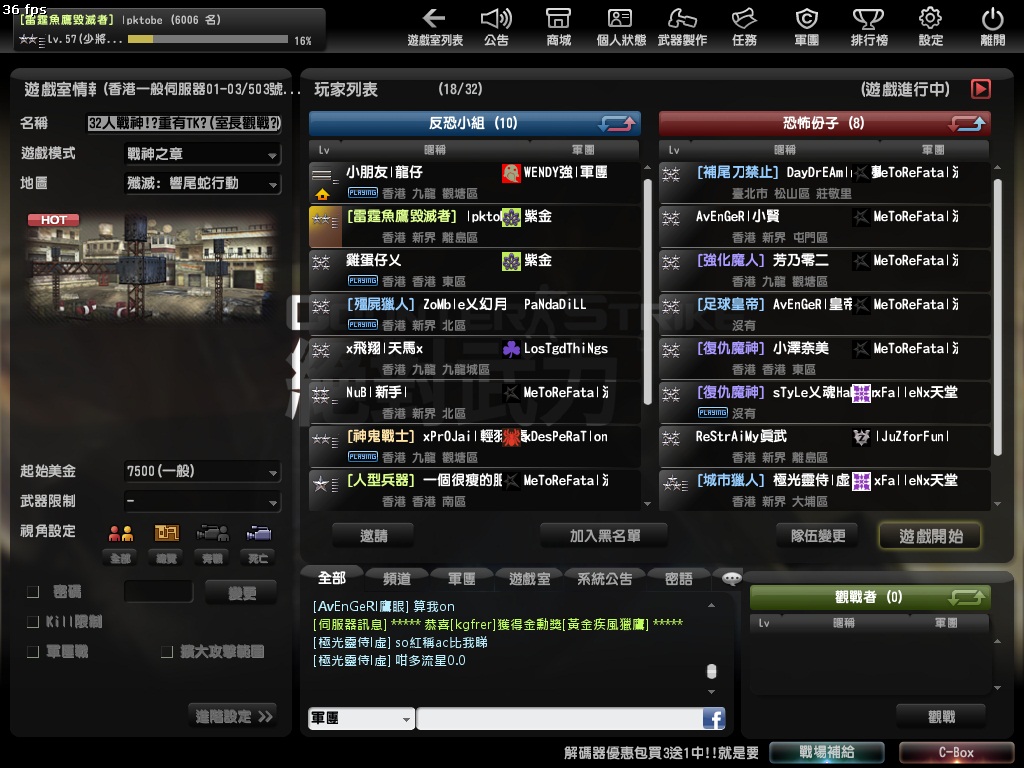This screenshot has width=1024, height=768.
Task: Open 武器製作 weapon crafting
Action: click(x=682, y=27)
